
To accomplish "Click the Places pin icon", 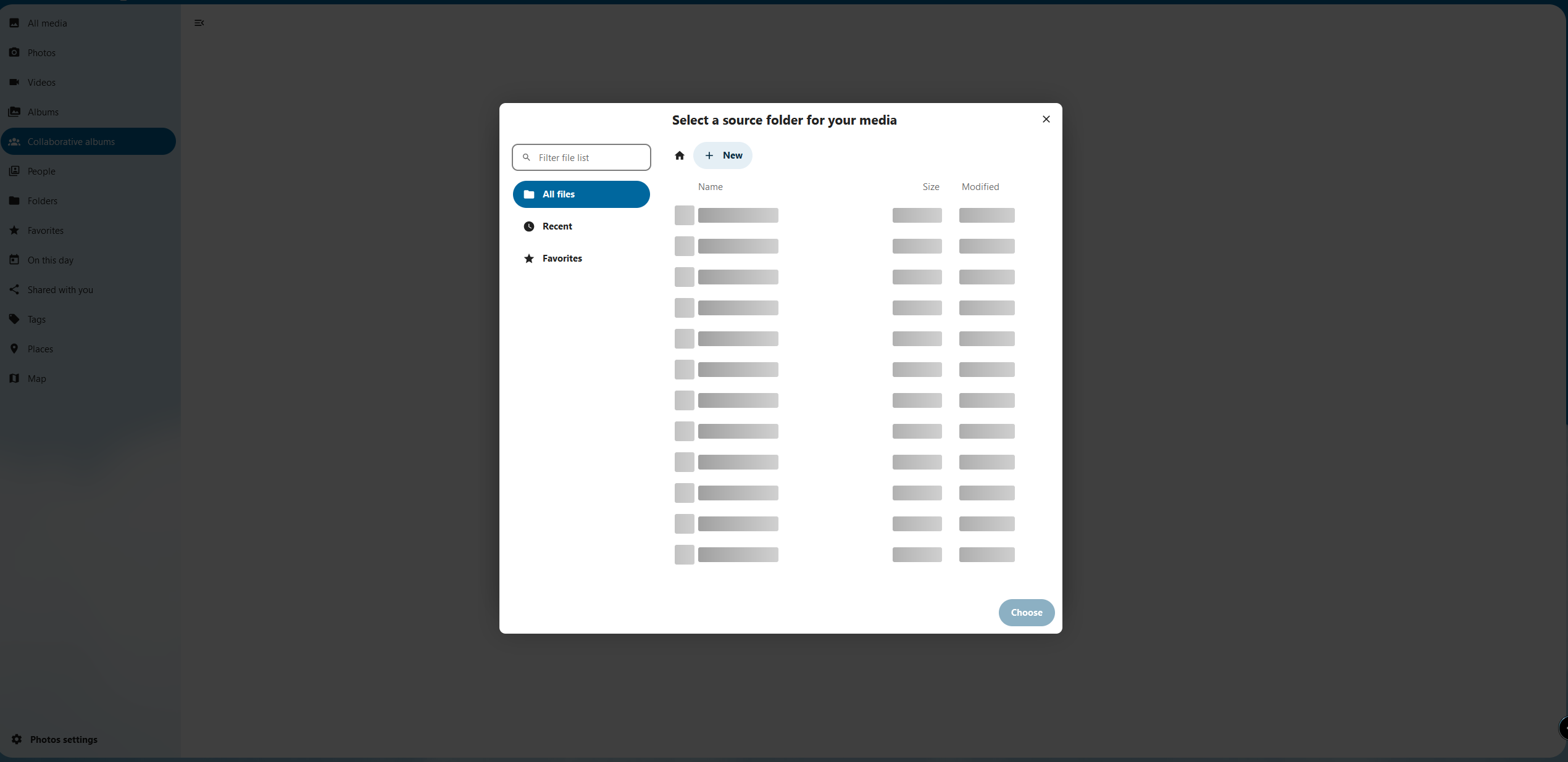I will click(14, 349).
